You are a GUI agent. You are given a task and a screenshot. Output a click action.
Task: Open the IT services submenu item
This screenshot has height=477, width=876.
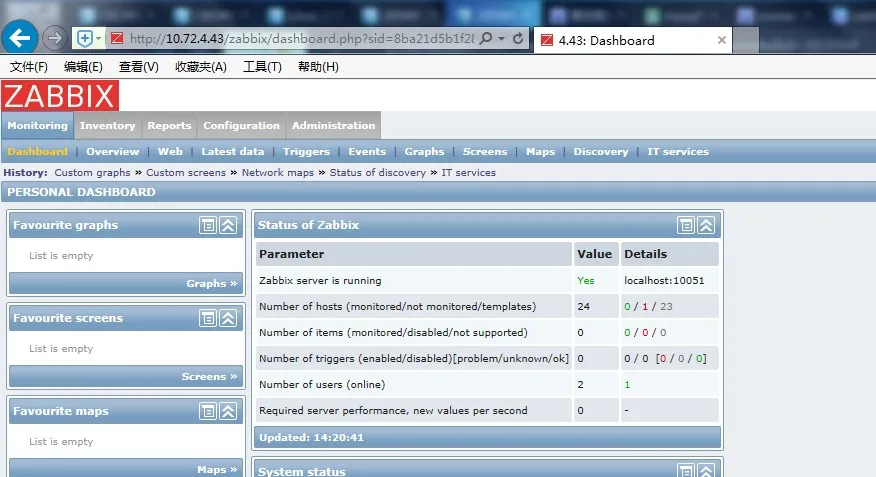pos(678,151)
